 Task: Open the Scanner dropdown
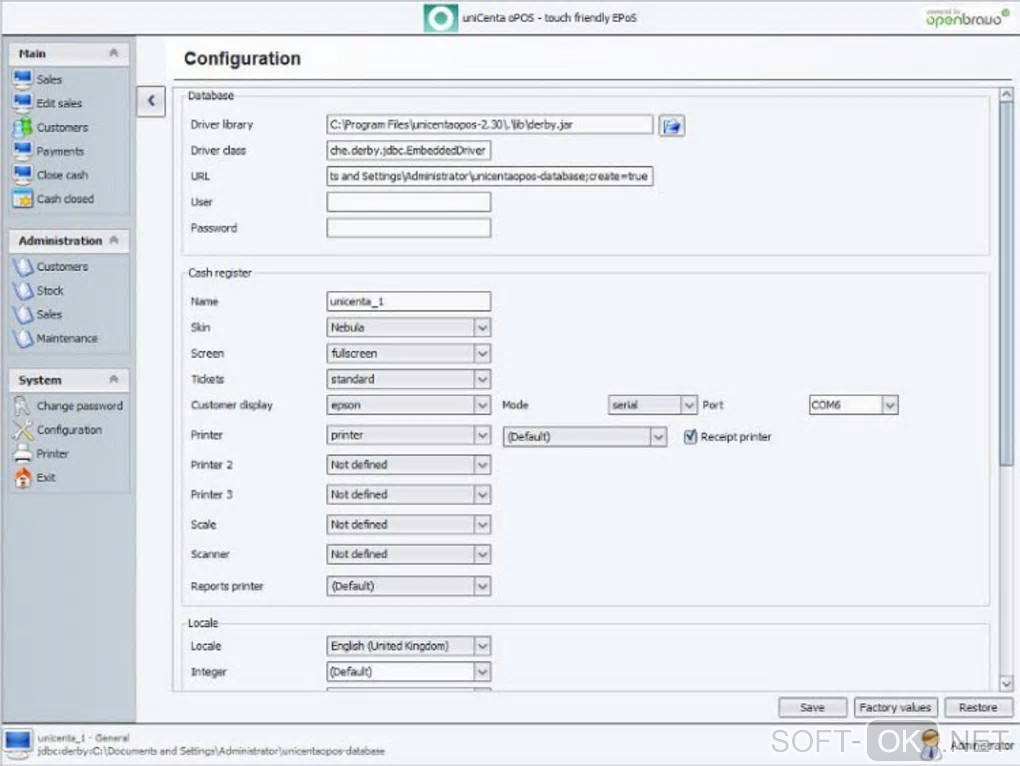481,555
